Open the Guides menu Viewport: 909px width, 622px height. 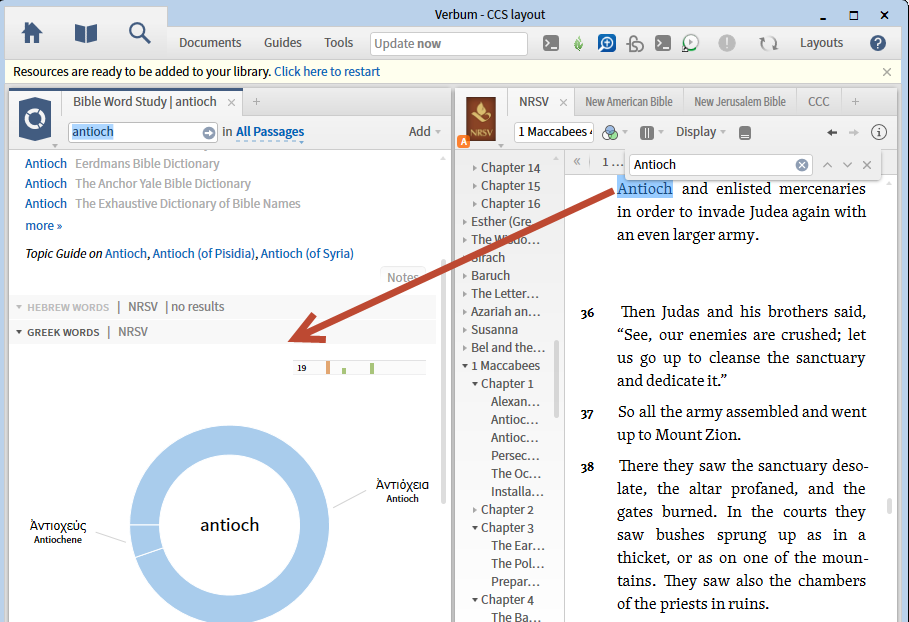click(282, 43)
